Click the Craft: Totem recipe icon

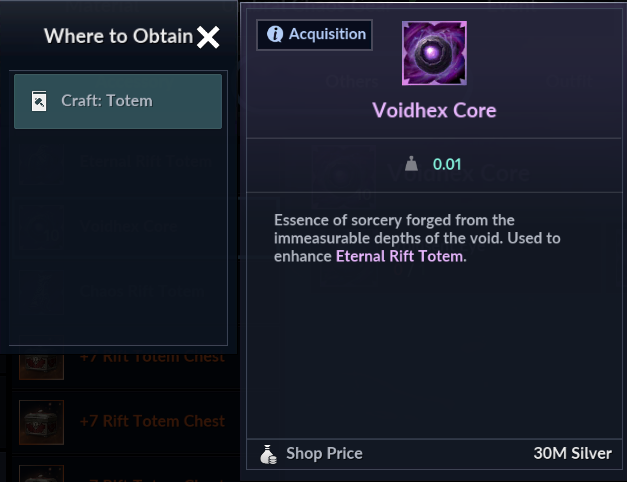coord(40,101)
